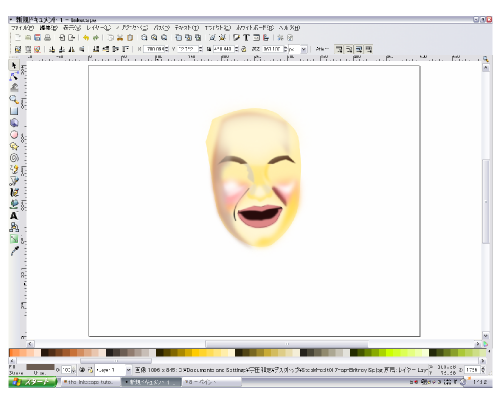This screenshot has height=400, width=500.
Task: Click the orange swatch at palette start
Action: 13,353
